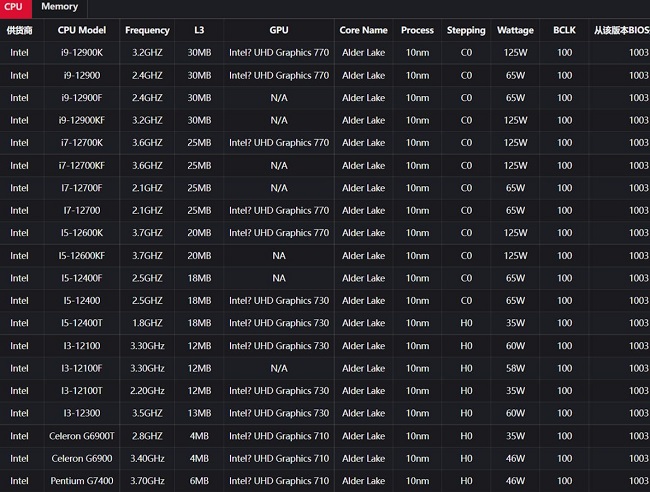Click the 13MB L3 cache value

pos(199,413)
